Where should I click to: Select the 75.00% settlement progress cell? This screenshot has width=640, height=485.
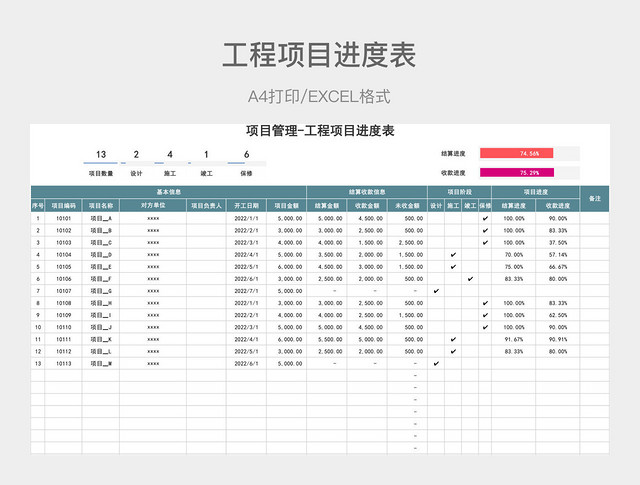point(513,267)
